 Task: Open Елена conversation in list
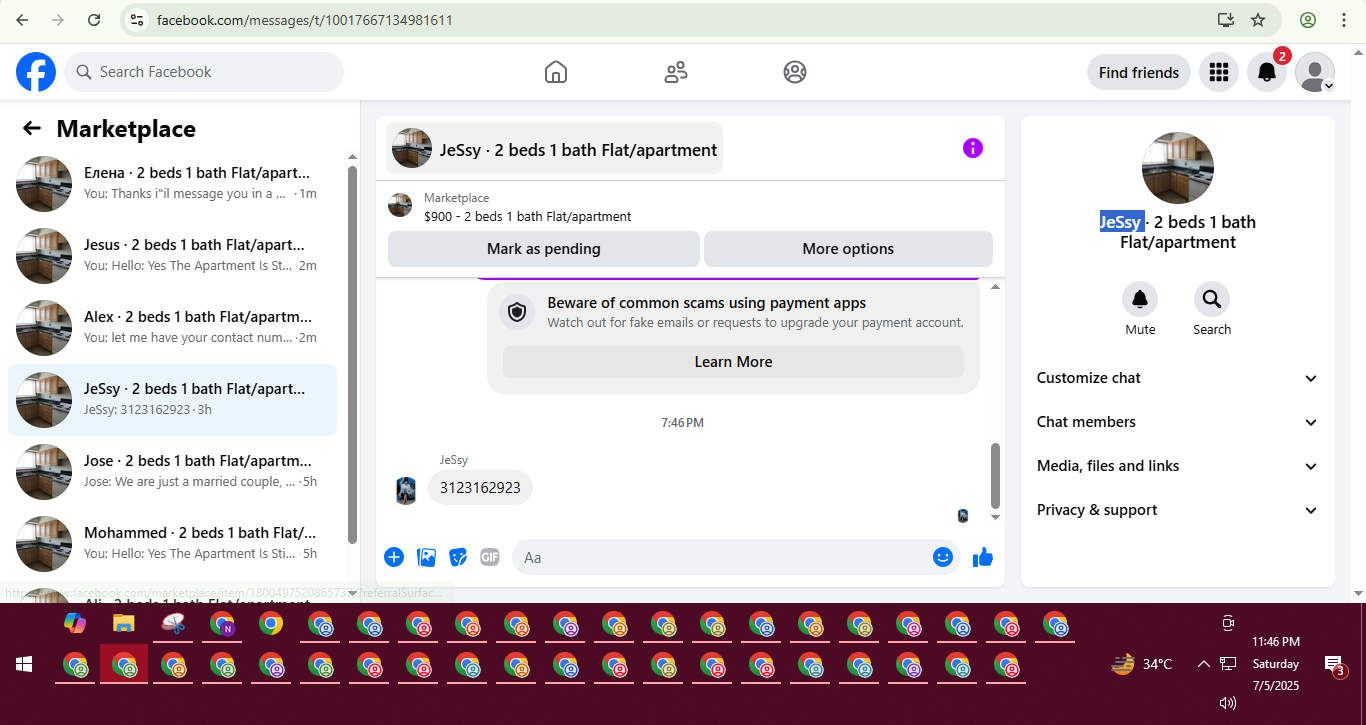[x=172, y=184]
